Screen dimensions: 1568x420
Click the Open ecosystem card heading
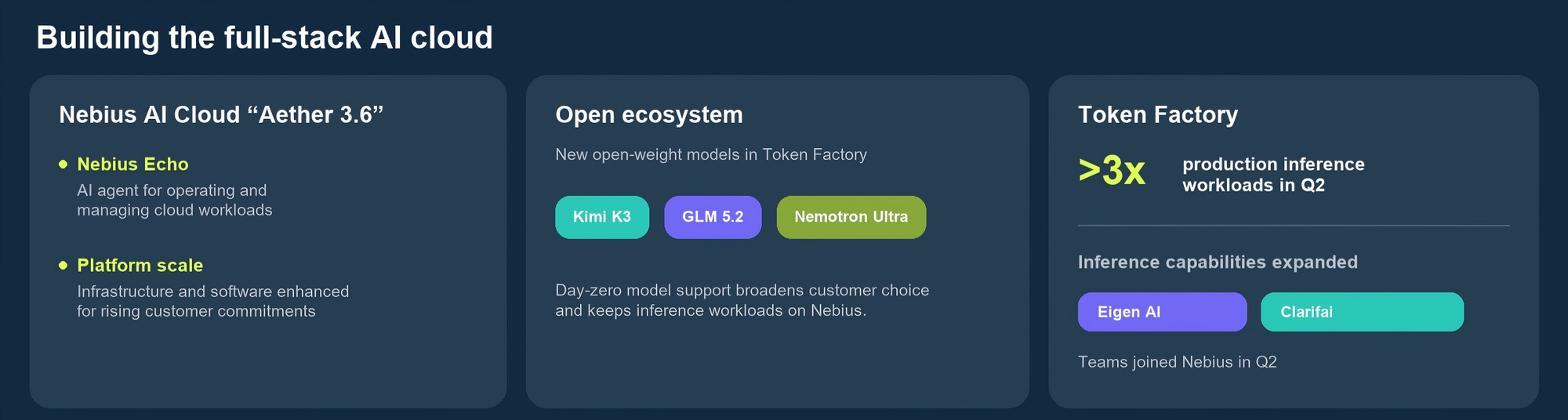pos(649,115)
